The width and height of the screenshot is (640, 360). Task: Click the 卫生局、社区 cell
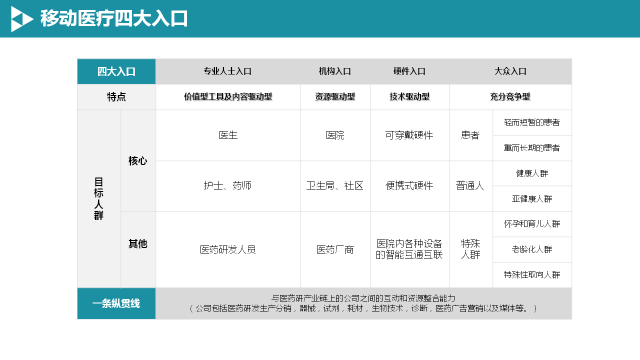[x=335, y=186]
